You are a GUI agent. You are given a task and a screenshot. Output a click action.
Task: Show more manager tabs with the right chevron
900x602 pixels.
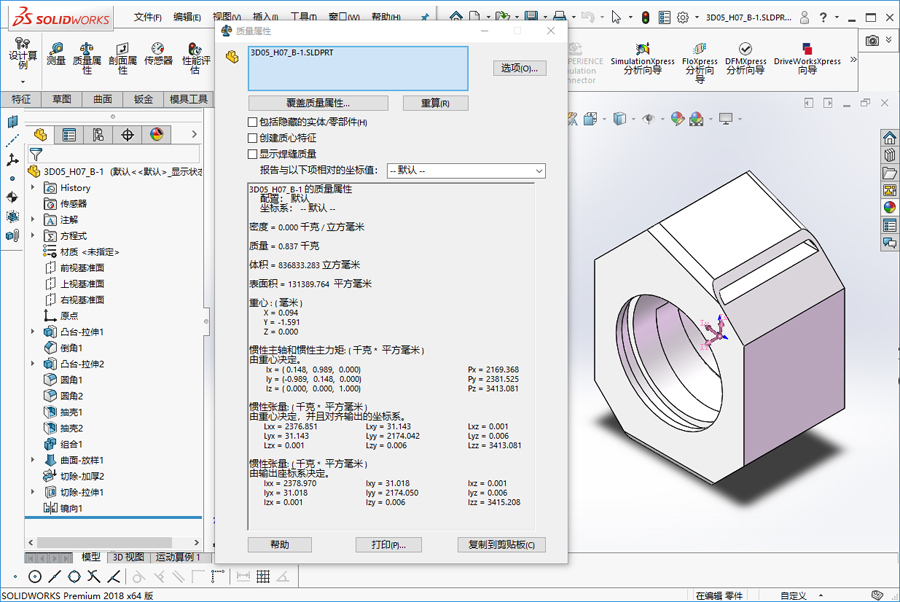[x=195, y=134]
